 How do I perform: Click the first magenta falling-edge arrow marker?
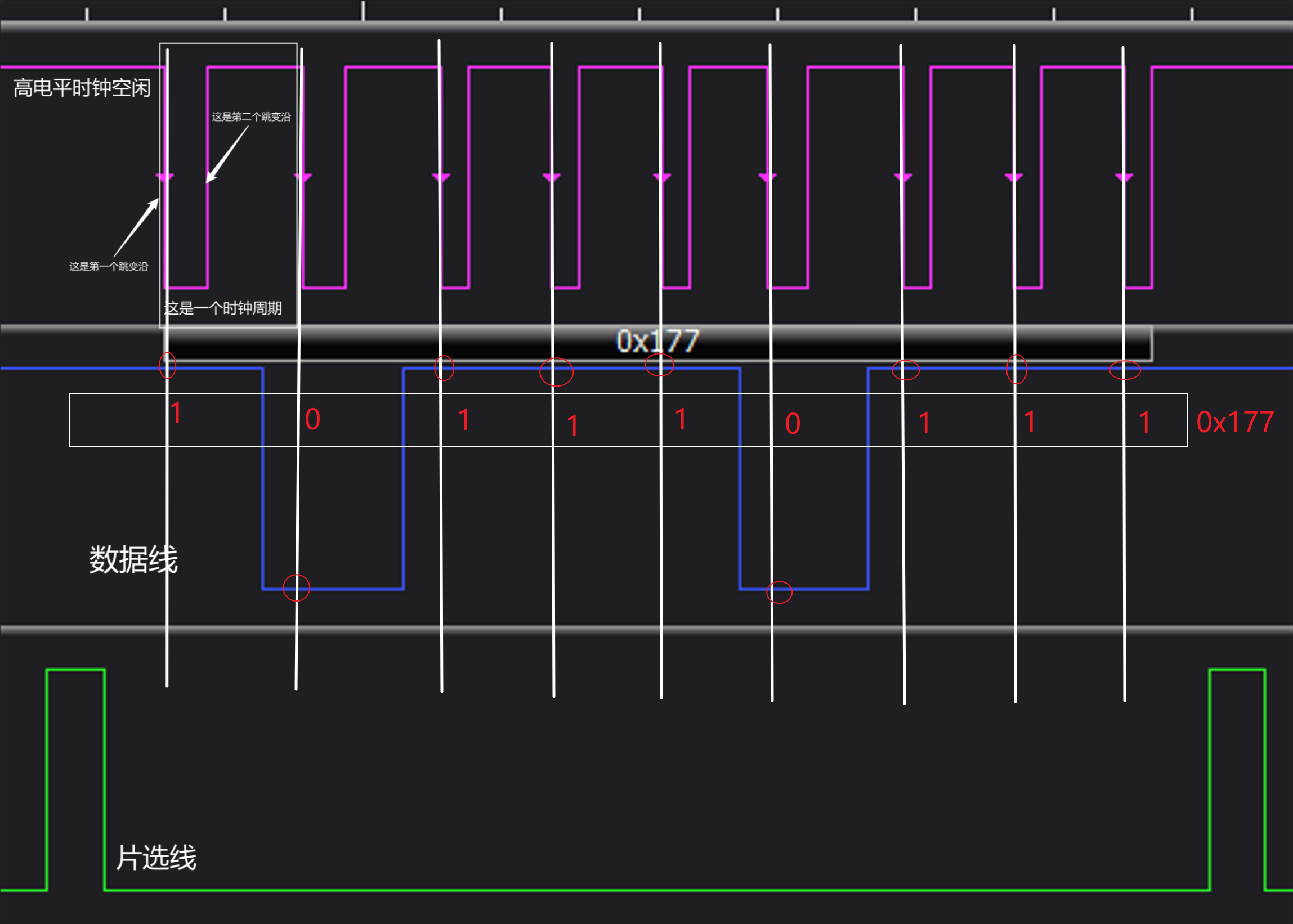[165, 177]
